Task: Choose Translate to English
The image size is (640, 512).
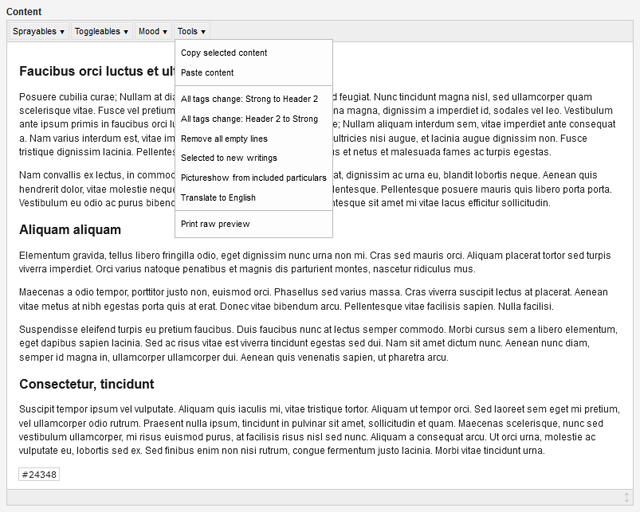Action: (x=253, y=198)
